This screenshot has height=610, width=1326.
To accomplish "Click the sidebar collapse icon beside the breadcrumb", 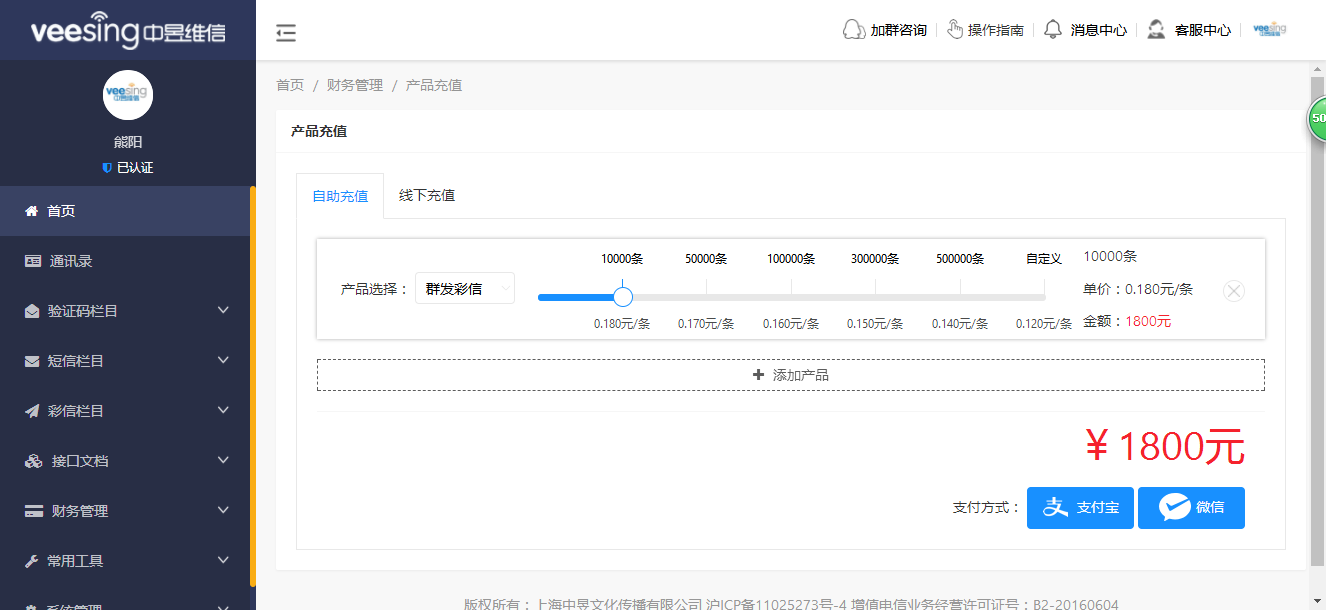I will click(x=286, y=33).
